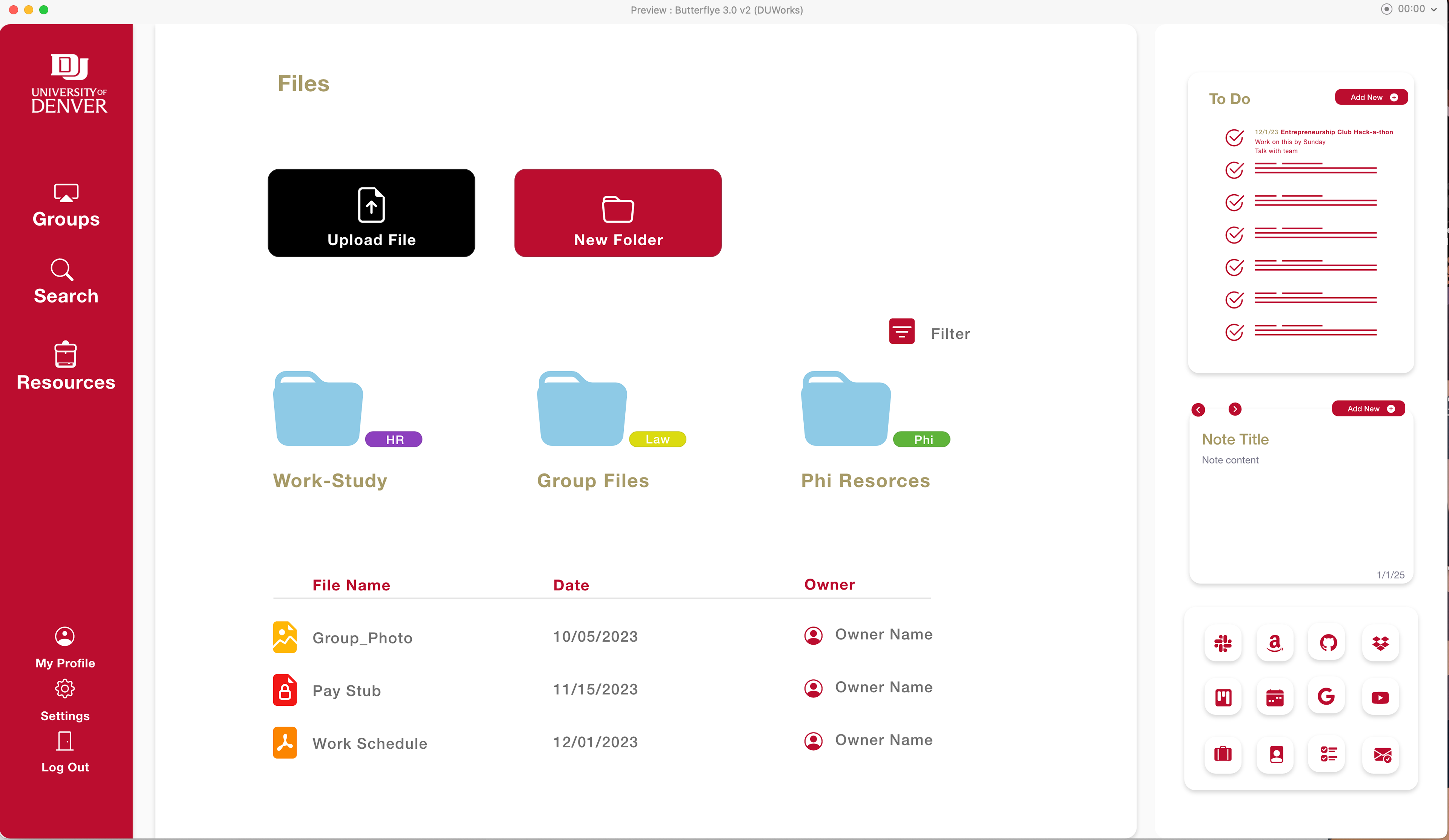Click the owner avatar in Group_Photo row

(813, 635)
